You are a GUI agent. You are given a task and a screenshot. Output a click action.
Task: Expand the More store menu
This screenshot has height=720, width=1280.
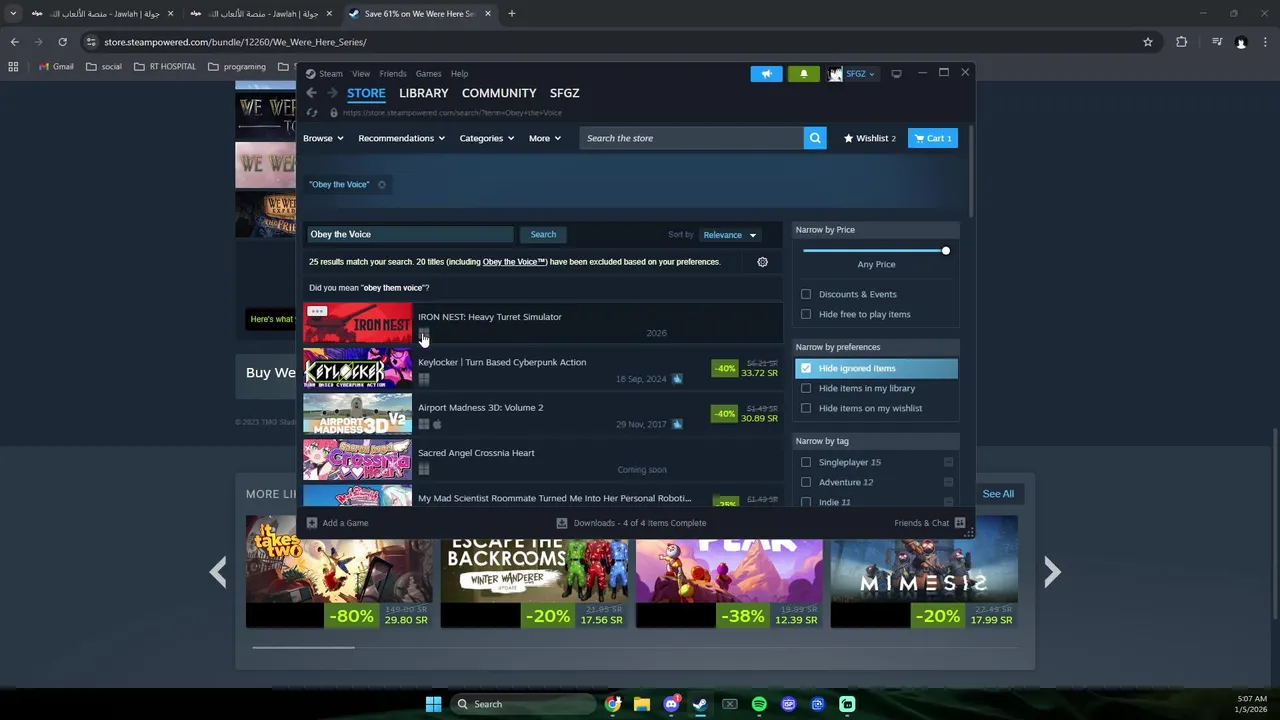pos(545,138)
